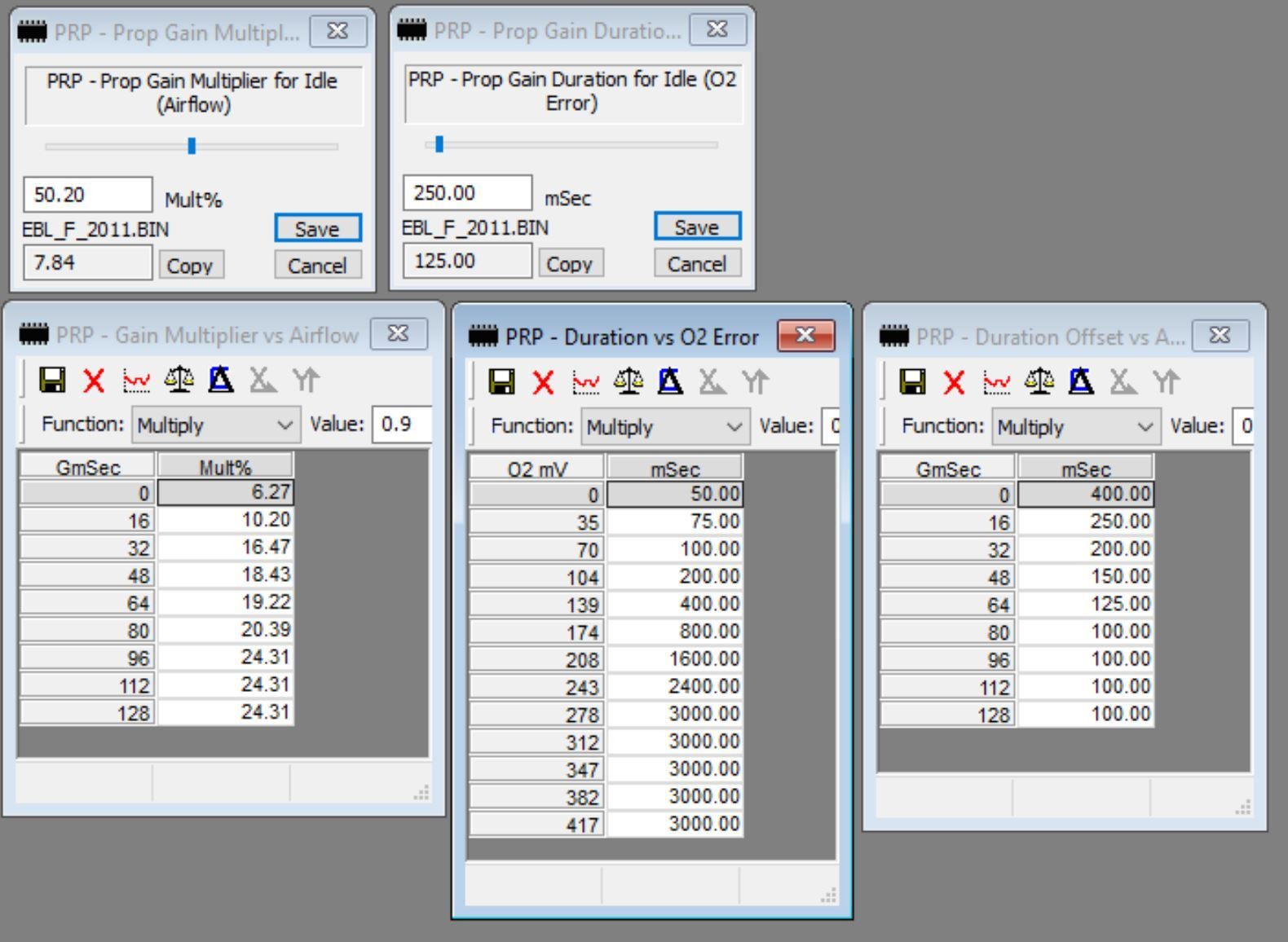Open graph view in Gain Multiplier vs Airflow window
Image resolution: width=1288 pixels, height=942 pixels.
[x=136, y=380]
